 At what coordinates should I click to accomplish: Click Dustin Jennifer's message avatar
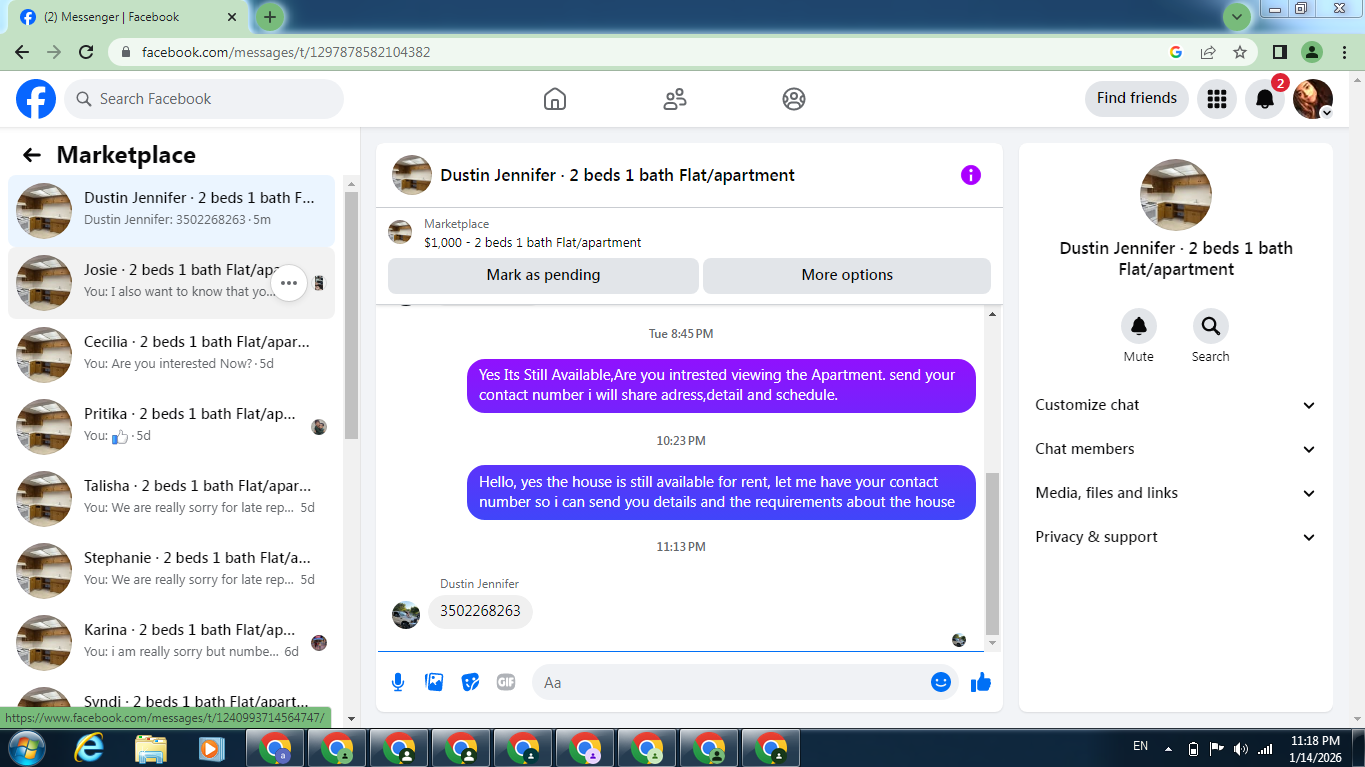coord(406,615)
